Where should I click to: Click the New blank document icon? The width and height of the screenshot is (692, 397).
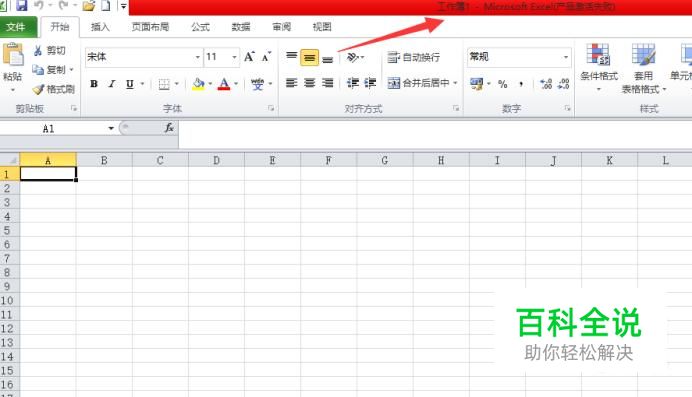[x=105, y=6]
